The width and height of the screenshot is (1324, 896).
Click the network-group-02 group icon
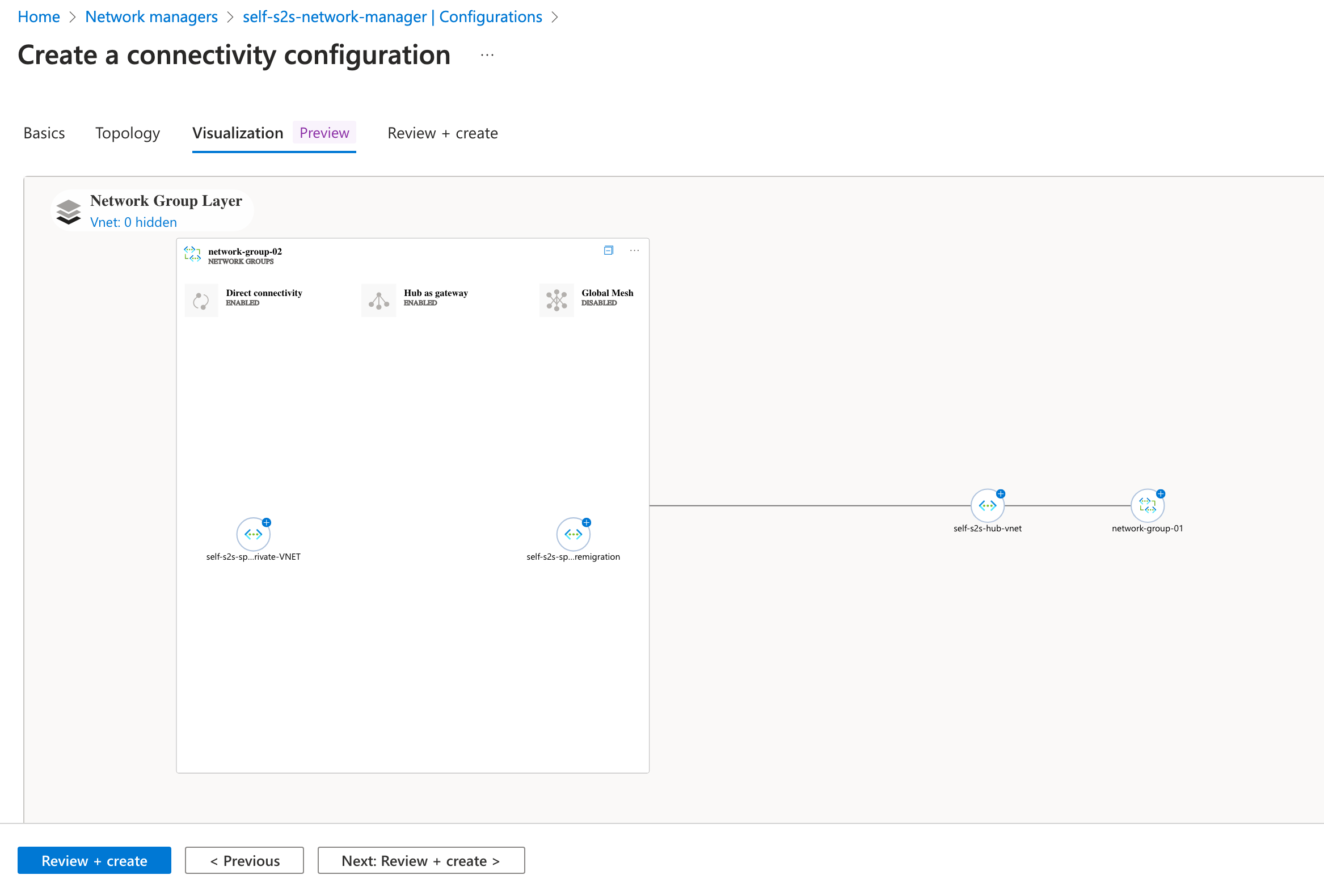(192, 254)
